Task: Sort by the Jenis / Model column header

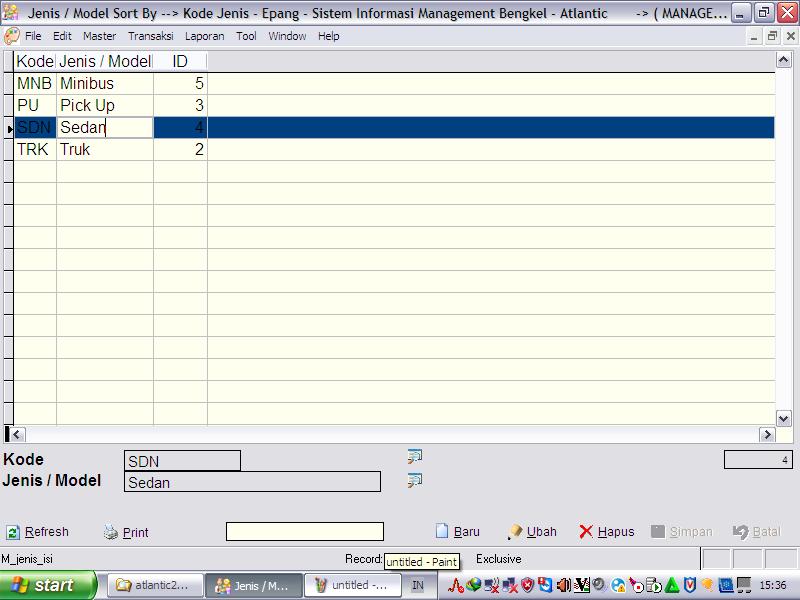Action: (x=104, y=62)
